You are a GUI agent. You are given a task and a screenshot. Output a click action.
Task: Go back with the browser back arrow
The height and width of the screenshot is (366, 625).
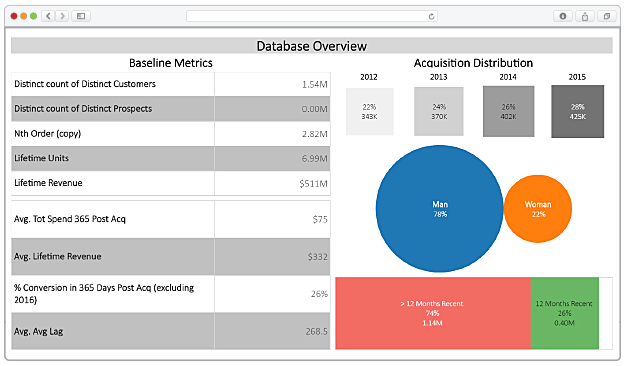(x=48, y=16)
